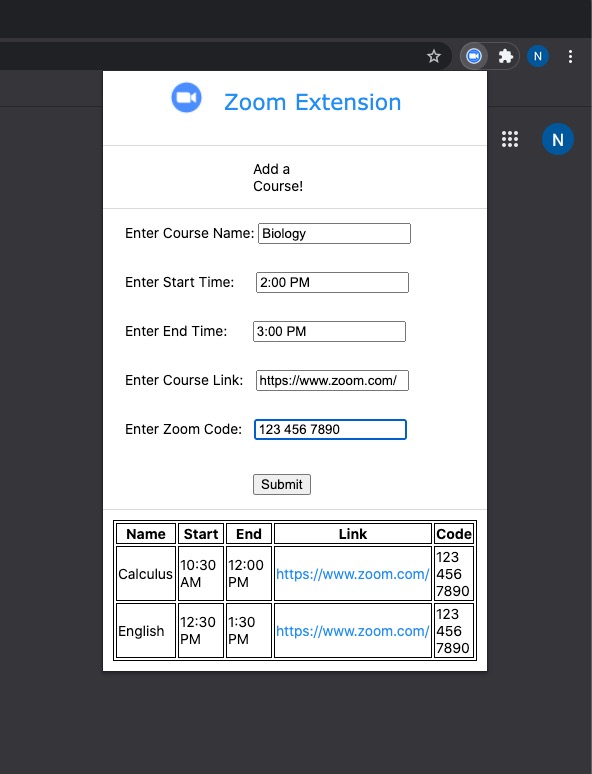Open the Zoom extension toolbar icon
The height and width of the screenshot is (774, 592).
(x=474, y=56)
